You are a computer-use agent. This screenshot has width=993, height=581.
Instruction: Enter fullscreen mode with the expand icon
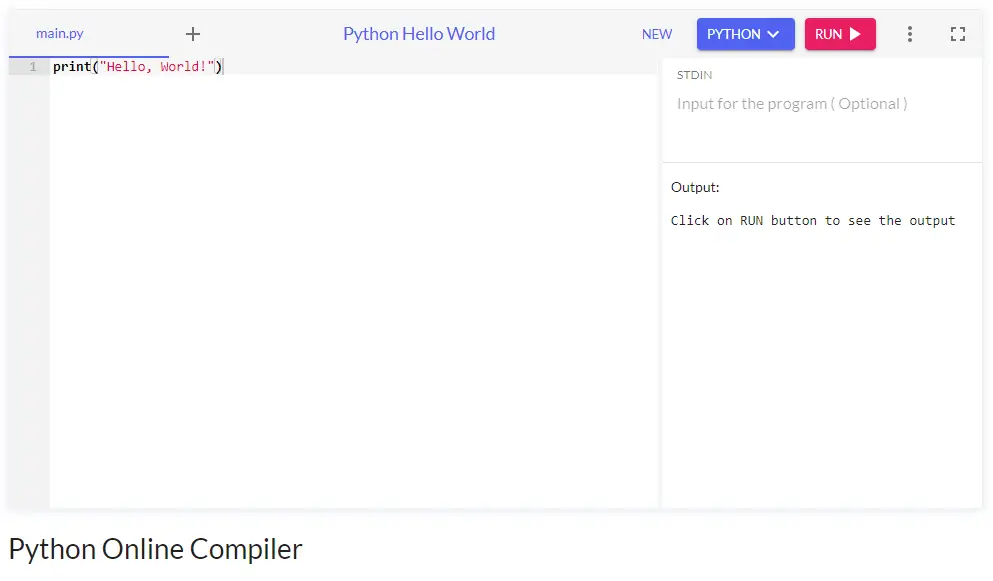[x=958, y=34]
